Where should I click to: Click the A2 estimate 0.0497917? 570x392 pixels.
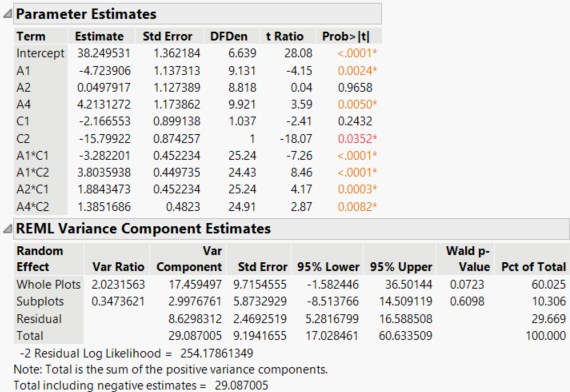104,88
